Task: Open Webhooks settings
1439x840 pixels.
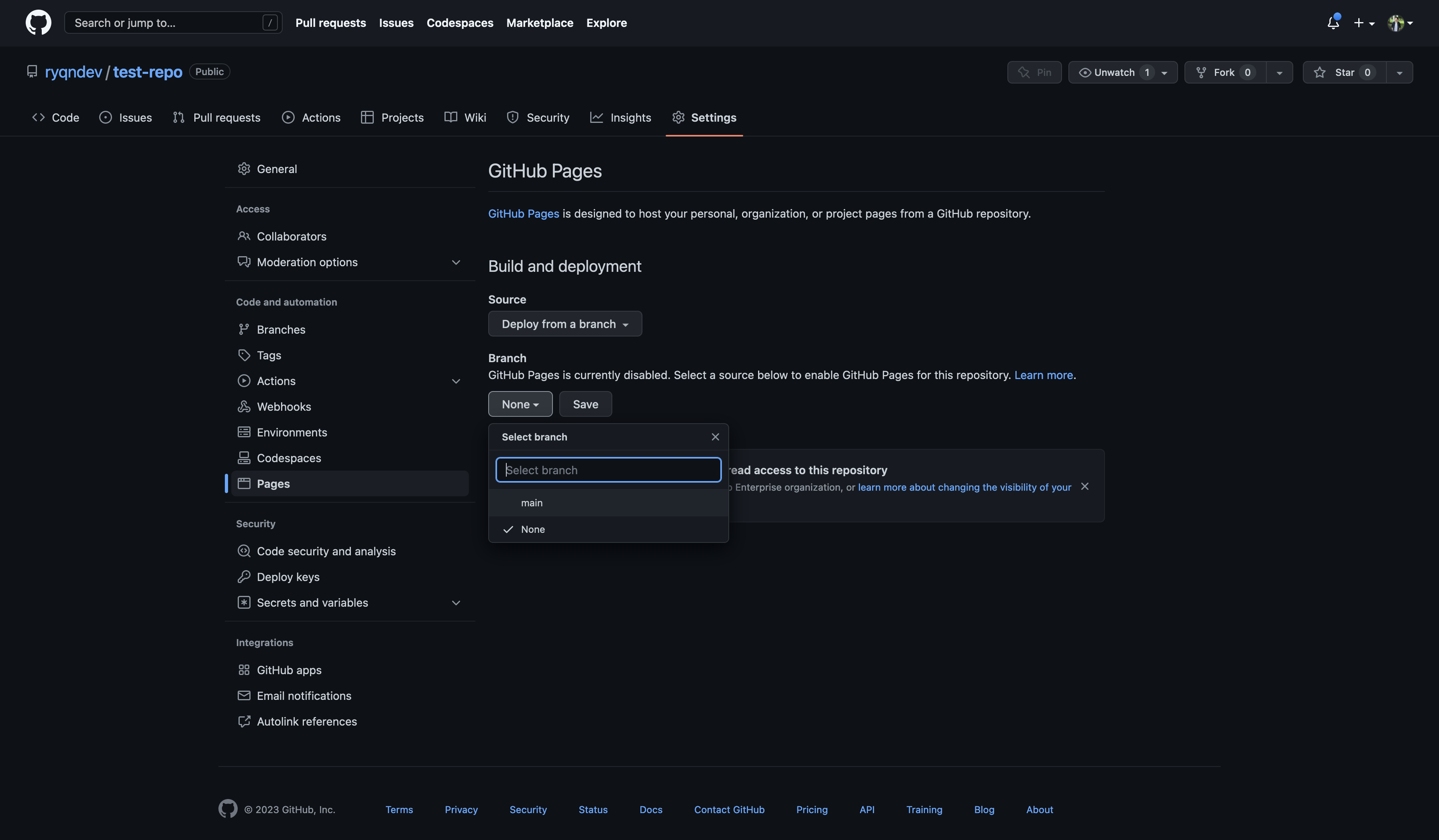Action: (349, 407)
